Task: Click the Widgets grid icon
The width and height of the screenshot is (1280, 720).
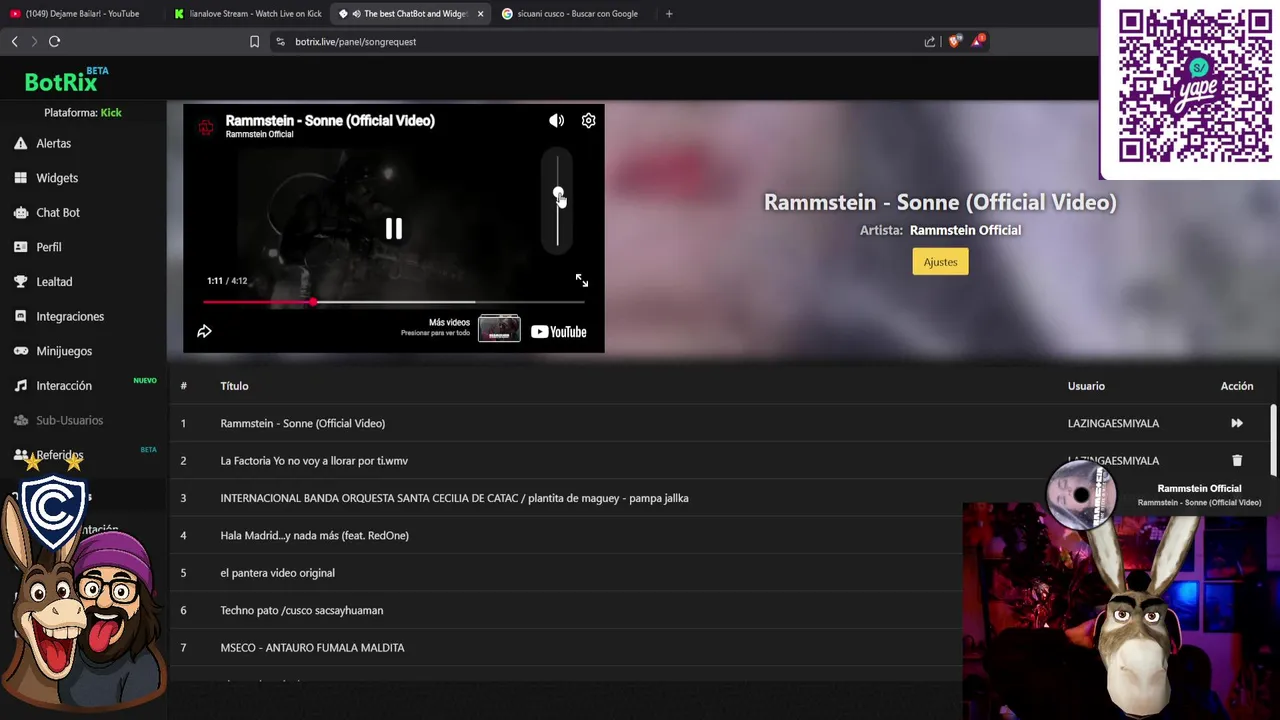Action: point(20,178)
